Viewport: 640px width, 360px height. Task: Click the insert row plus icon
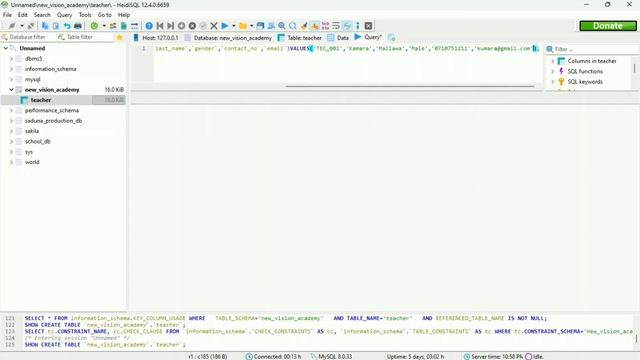pyautogui.click(x=182, y=26)
